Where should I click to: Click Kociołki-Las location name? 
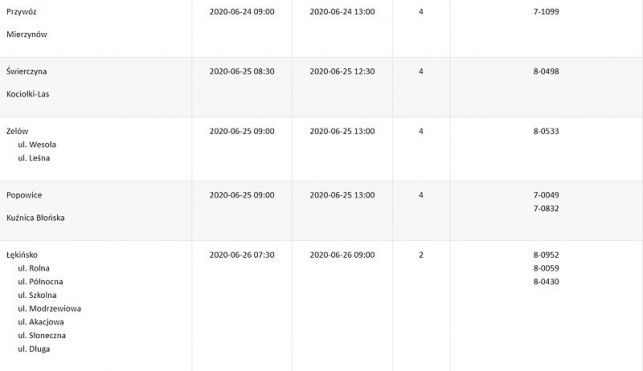(x=28, y=94)
